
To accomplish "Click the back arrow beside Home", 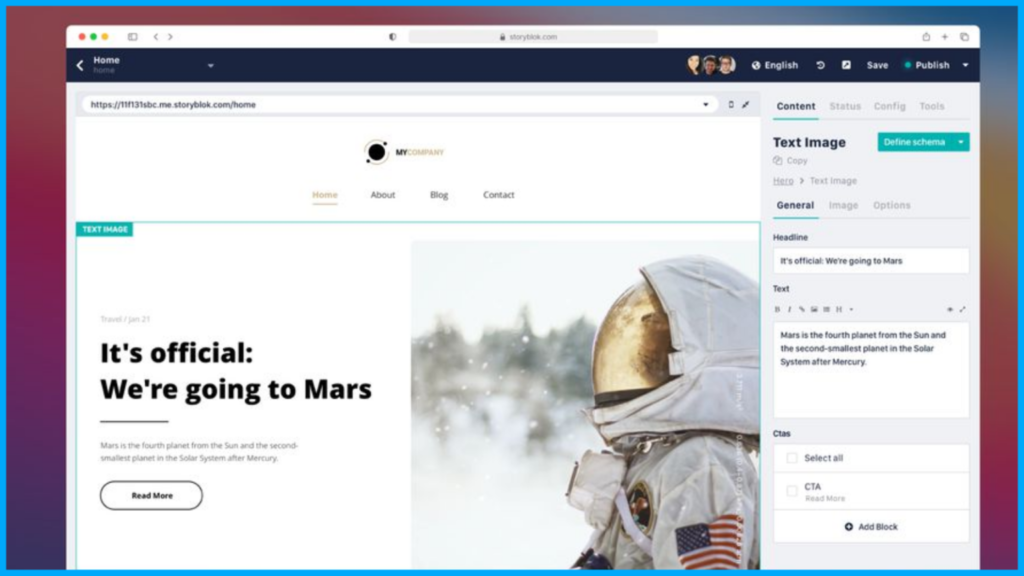I will pyautogui.click(x=80, y=65).
